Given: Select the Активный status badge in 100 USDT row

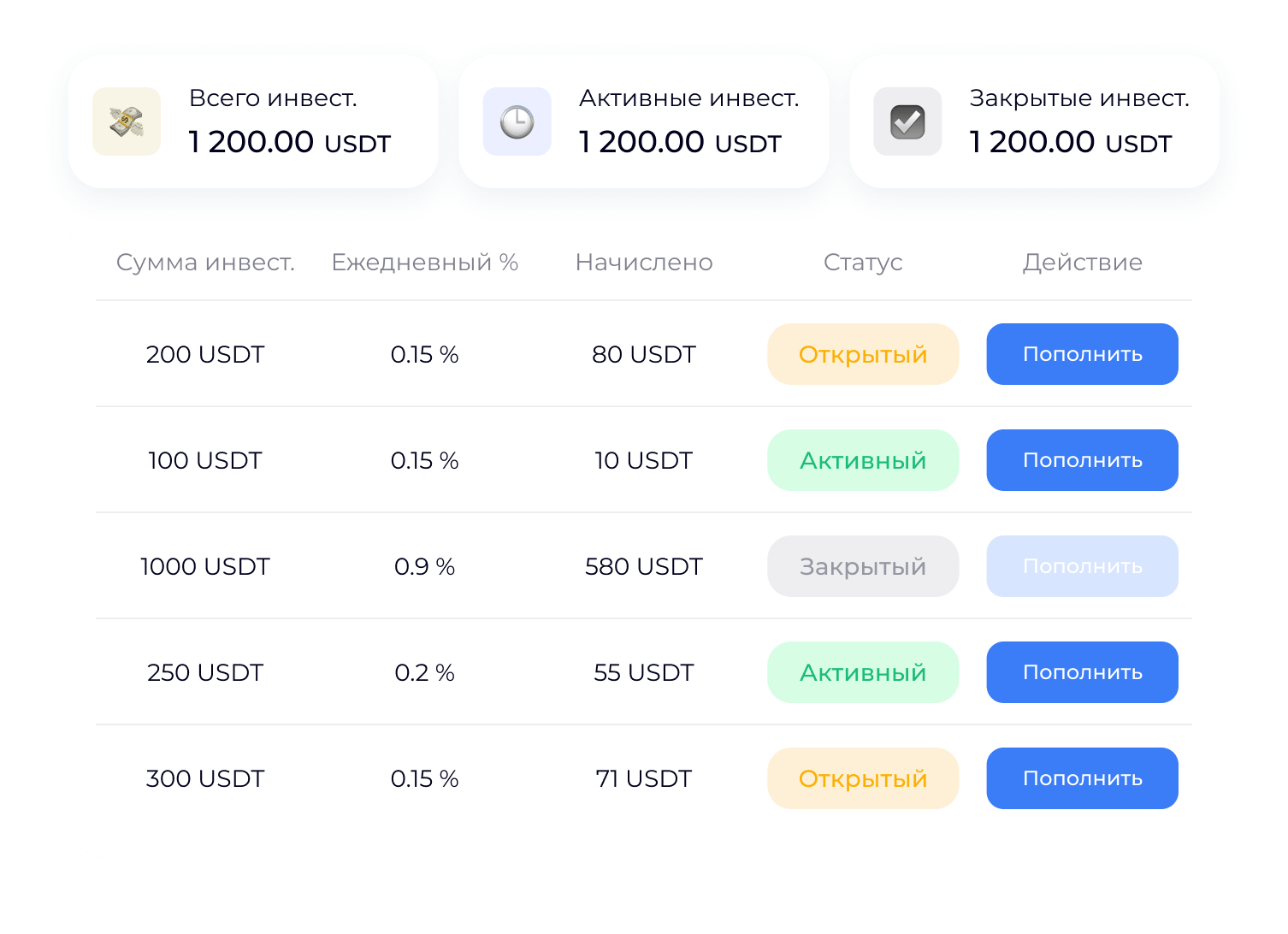Looking at the screenshot, I should (x=863, y=460).
